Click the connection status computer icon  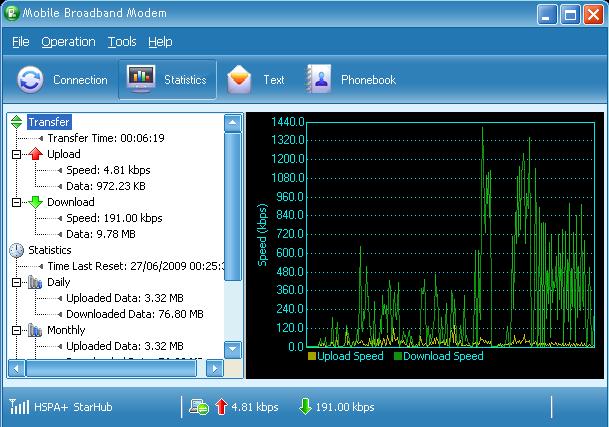(199, 407)
